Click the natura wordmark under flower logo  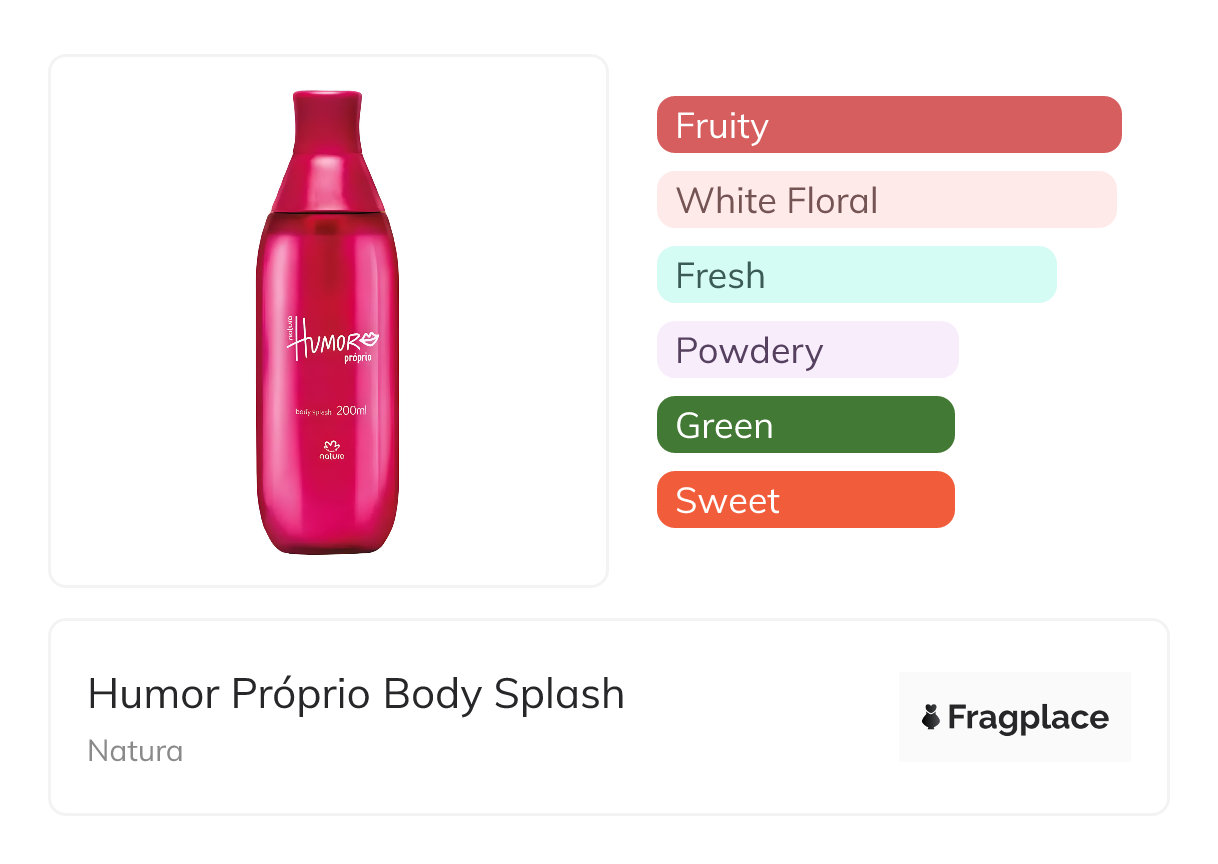coord(331,456)
